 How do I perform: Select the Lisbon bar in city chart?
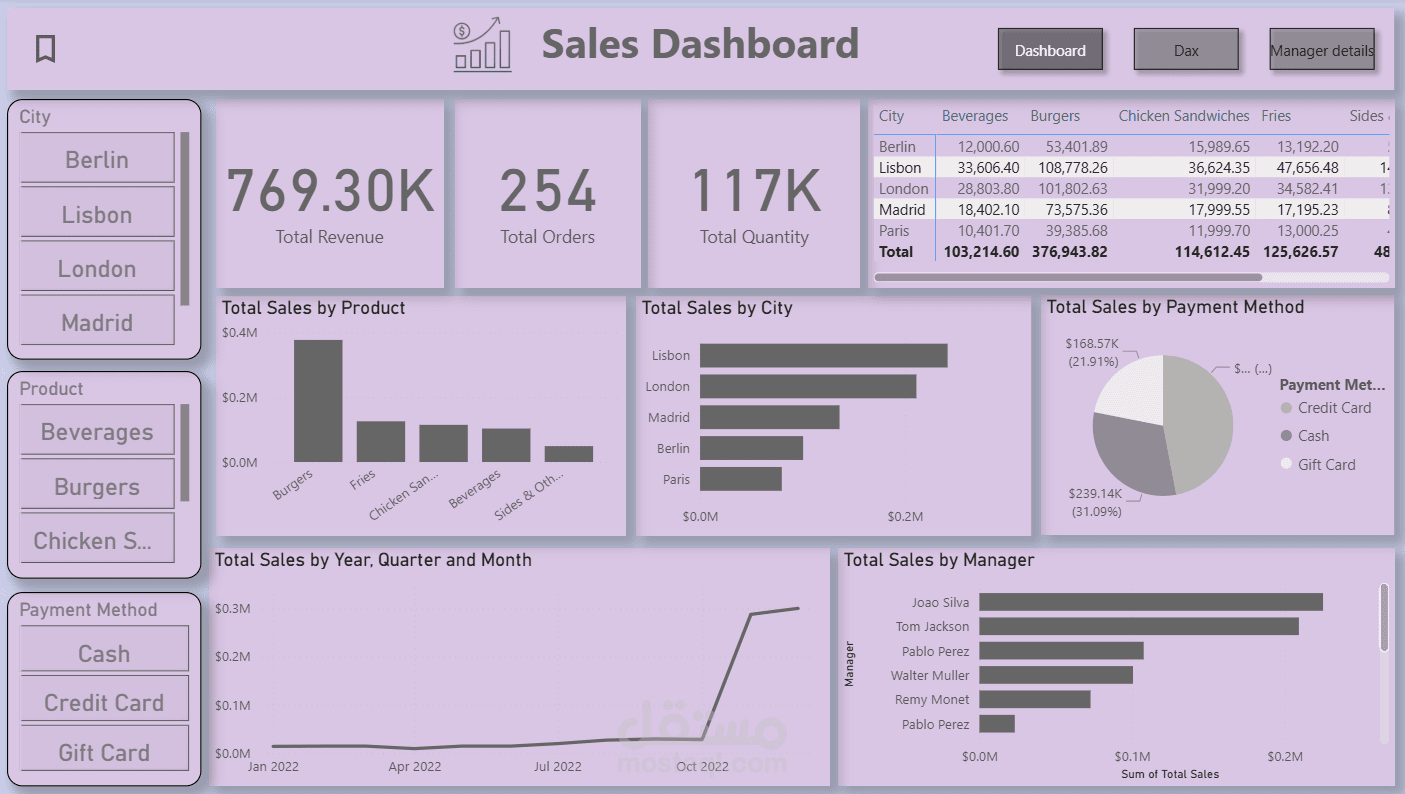824,355
